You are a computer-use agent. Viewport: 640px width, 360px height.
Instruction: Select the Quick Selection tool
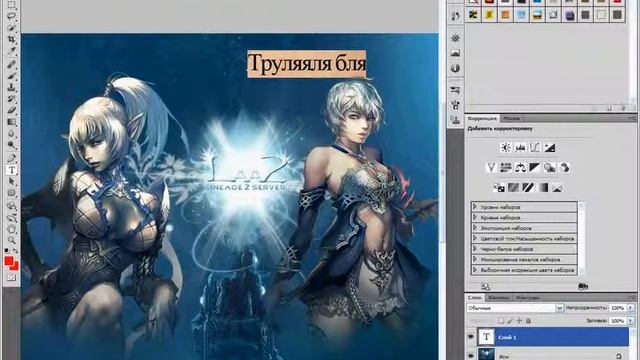(11, 28)
